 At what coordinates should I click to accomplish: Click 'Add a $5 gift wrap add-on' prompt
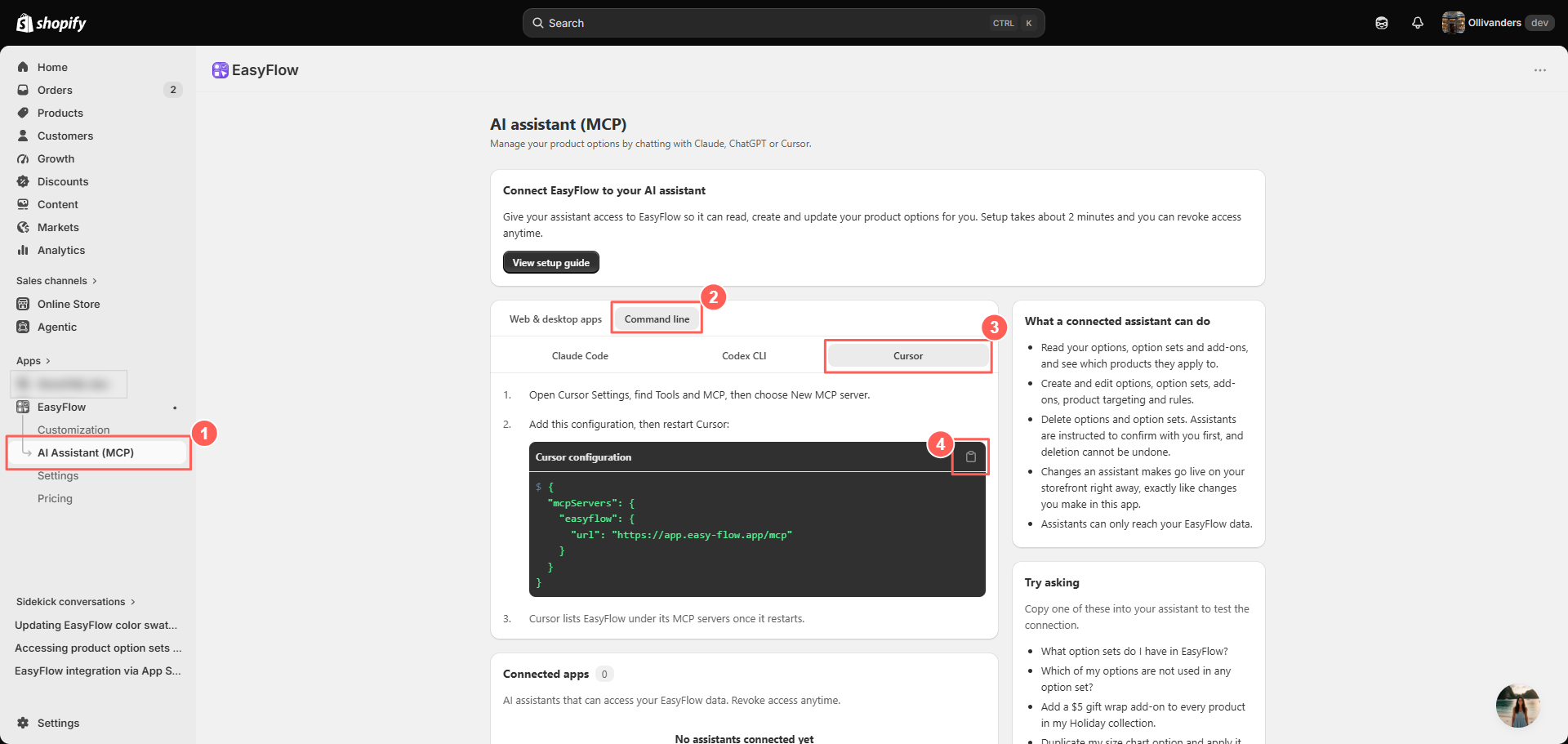(1143, 715)
